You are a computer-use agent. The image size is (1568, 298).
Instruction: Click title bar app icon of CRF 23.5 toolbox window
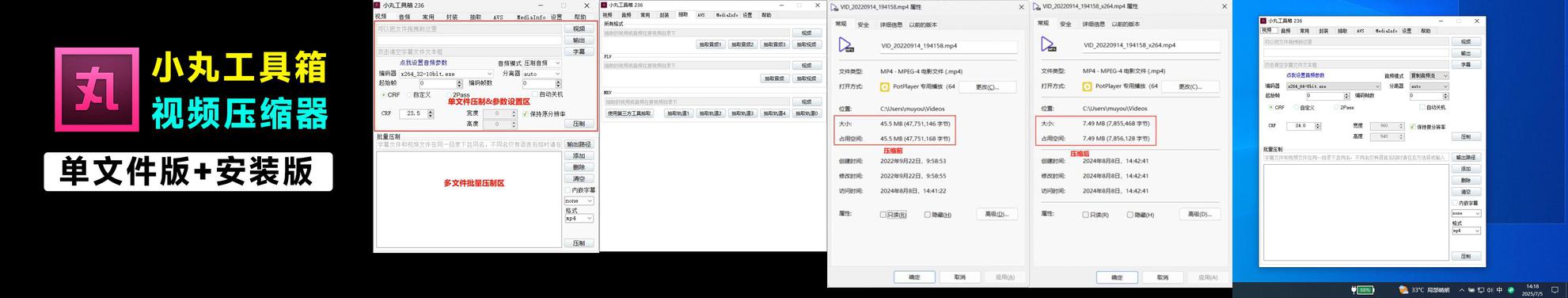coord(378,5)
